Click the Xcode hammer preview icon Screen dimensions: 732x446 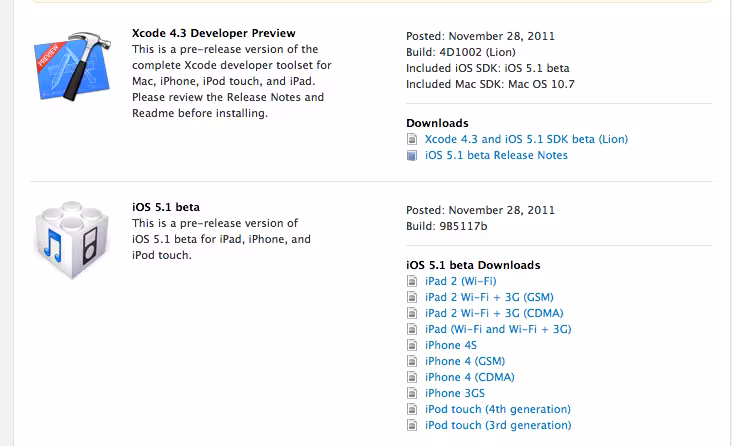point(72,66)
